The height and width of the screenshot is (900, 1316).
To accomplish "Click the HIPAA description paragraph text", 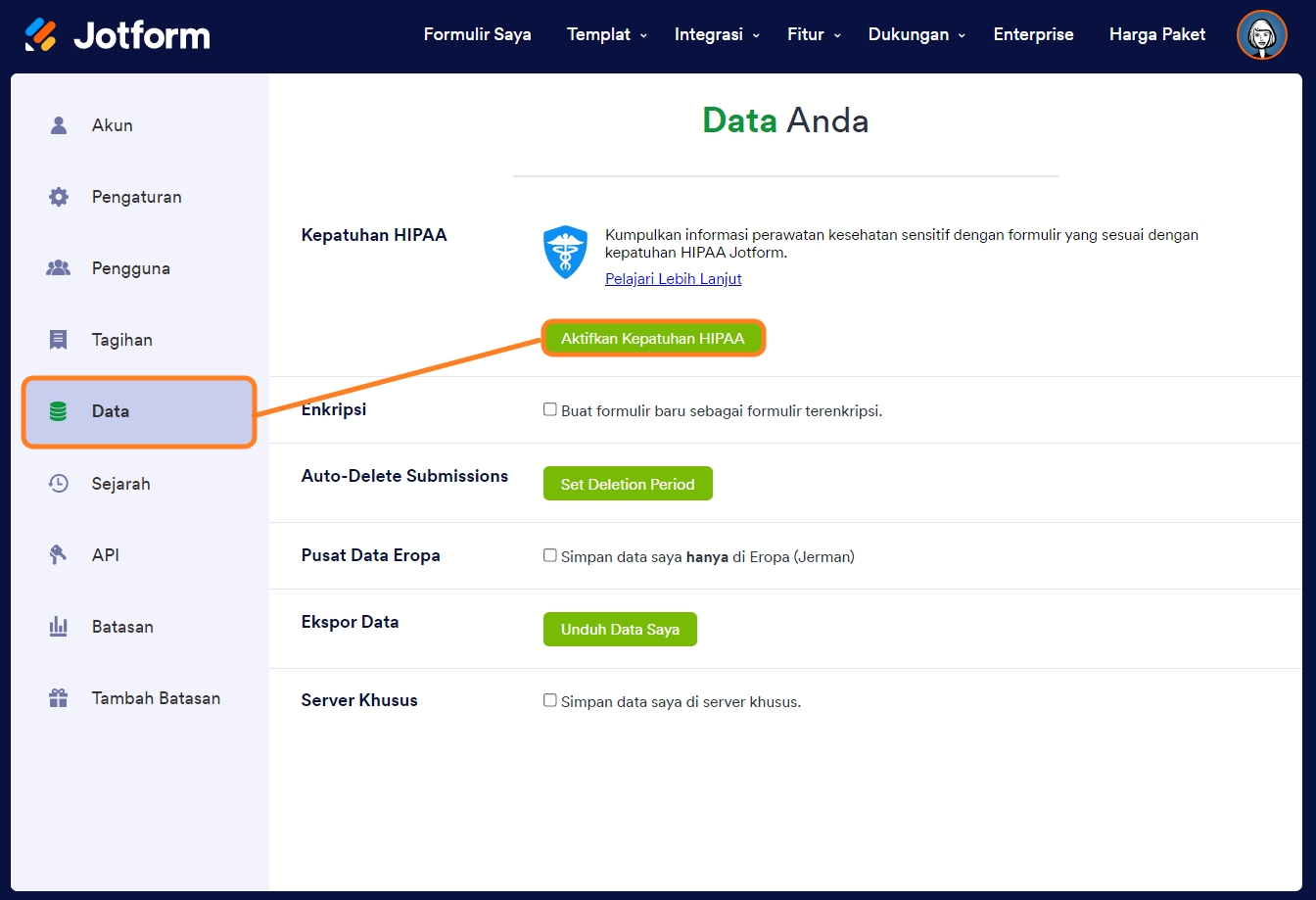I will [x=902, y=244].
